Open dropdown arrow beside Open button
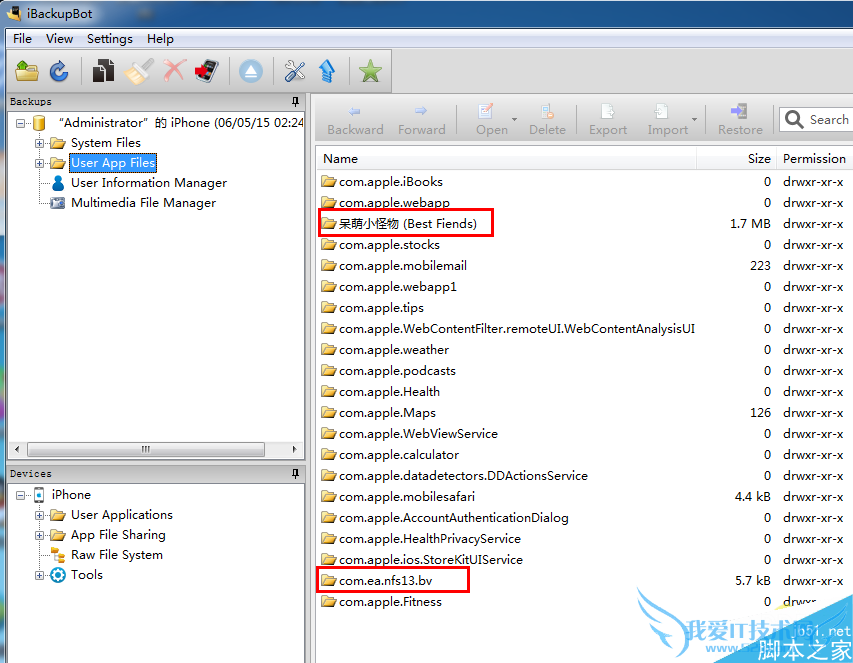 pos(514,119)
